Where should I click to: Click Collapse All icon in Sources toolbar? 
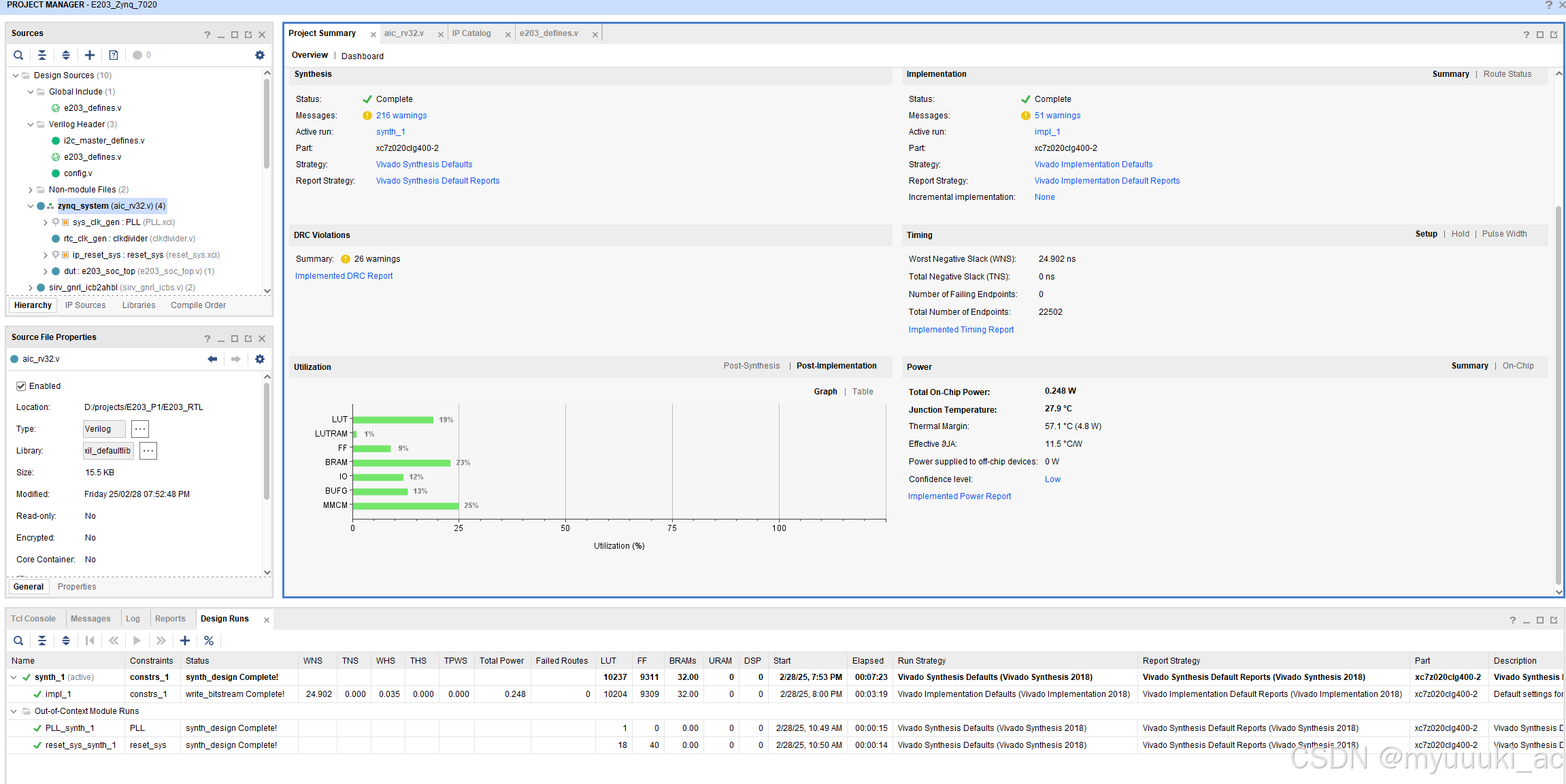click(x=42, y=55)
